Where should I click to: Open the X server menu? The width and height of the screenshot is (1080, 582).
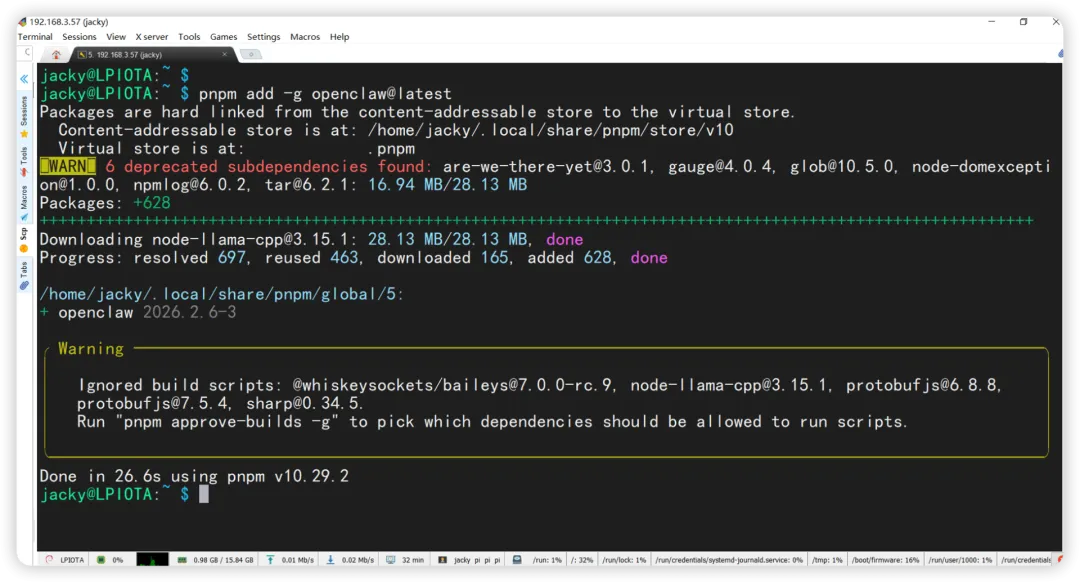point(152,37)
